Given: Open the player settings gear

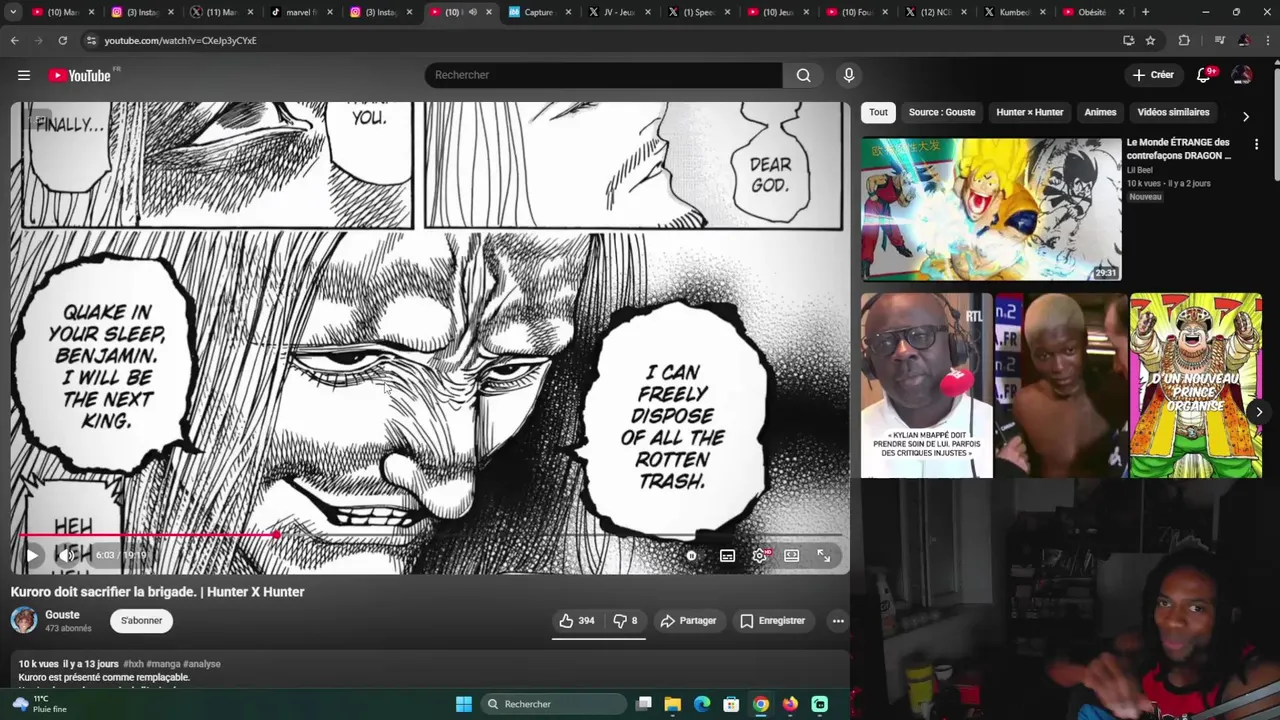Looking at the screenshot, I should point(760,555).
